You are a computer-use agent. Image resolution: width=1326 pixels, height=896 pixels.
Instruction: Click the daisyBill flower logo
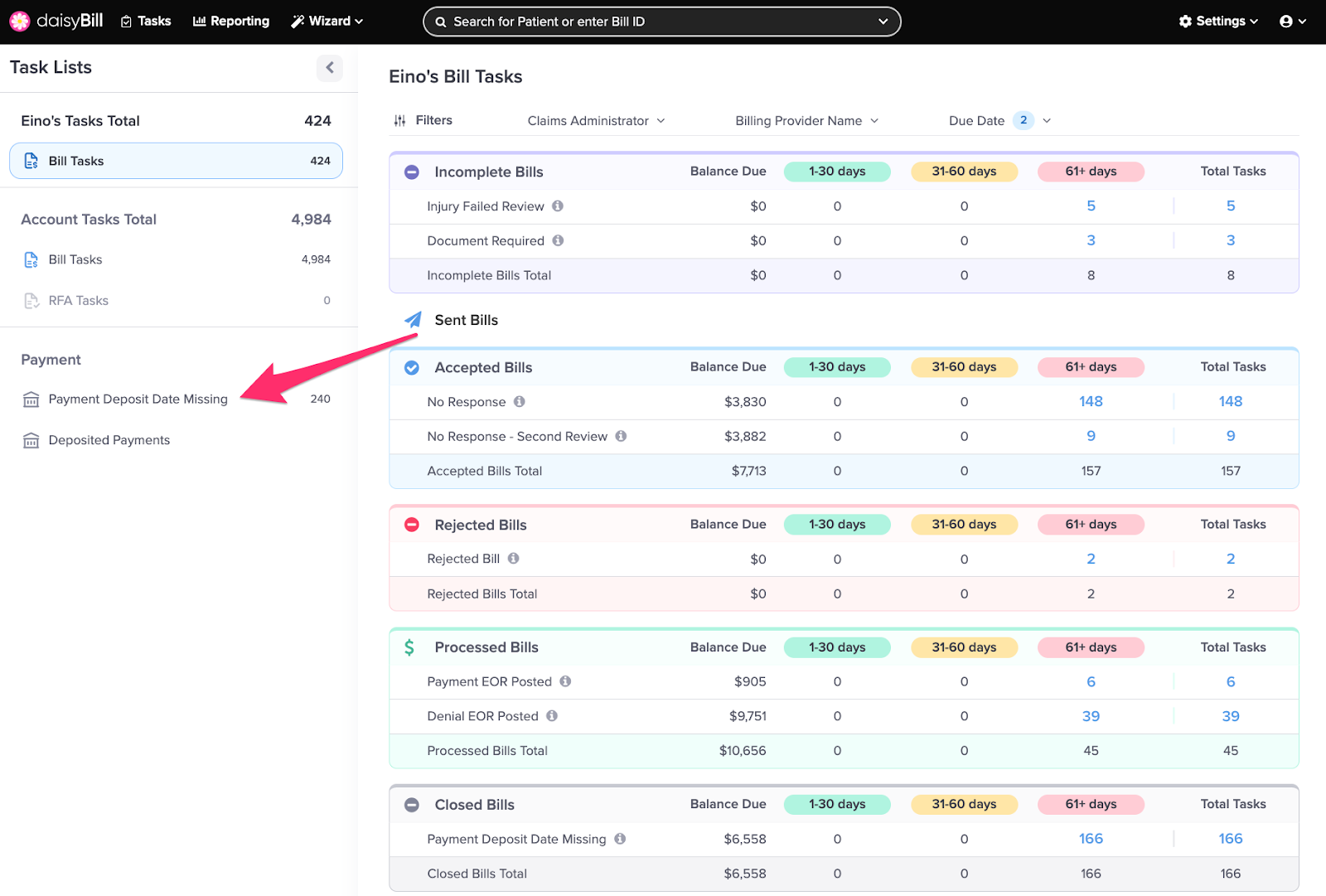[20, 21]
